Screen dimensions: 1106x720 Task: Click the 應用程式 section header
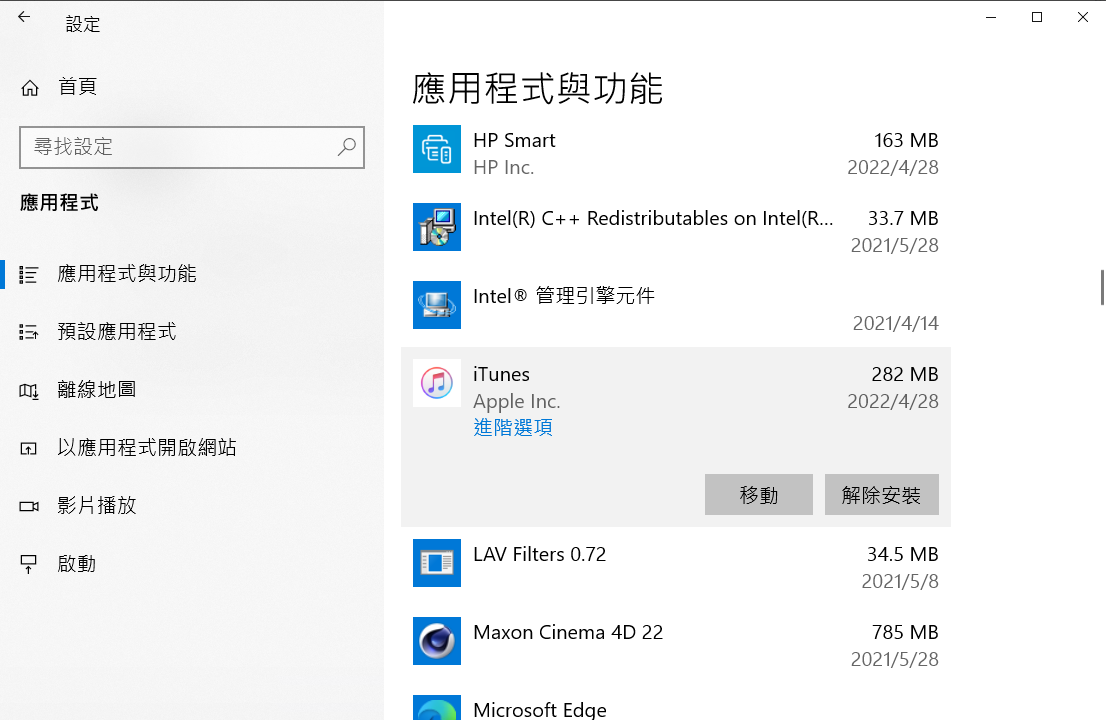59,203
